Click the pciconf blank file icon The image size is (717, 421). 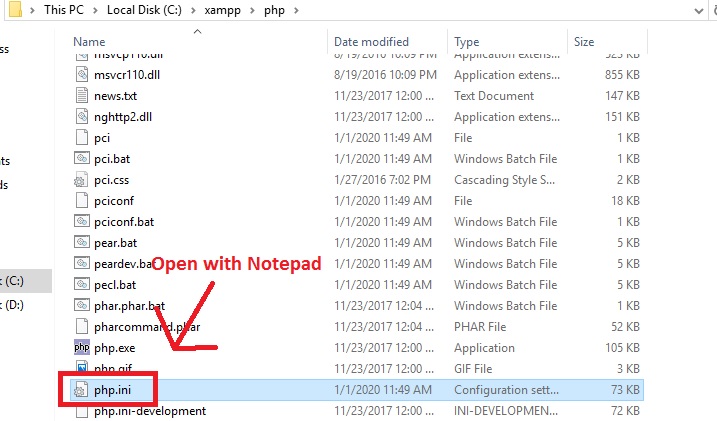81,201
